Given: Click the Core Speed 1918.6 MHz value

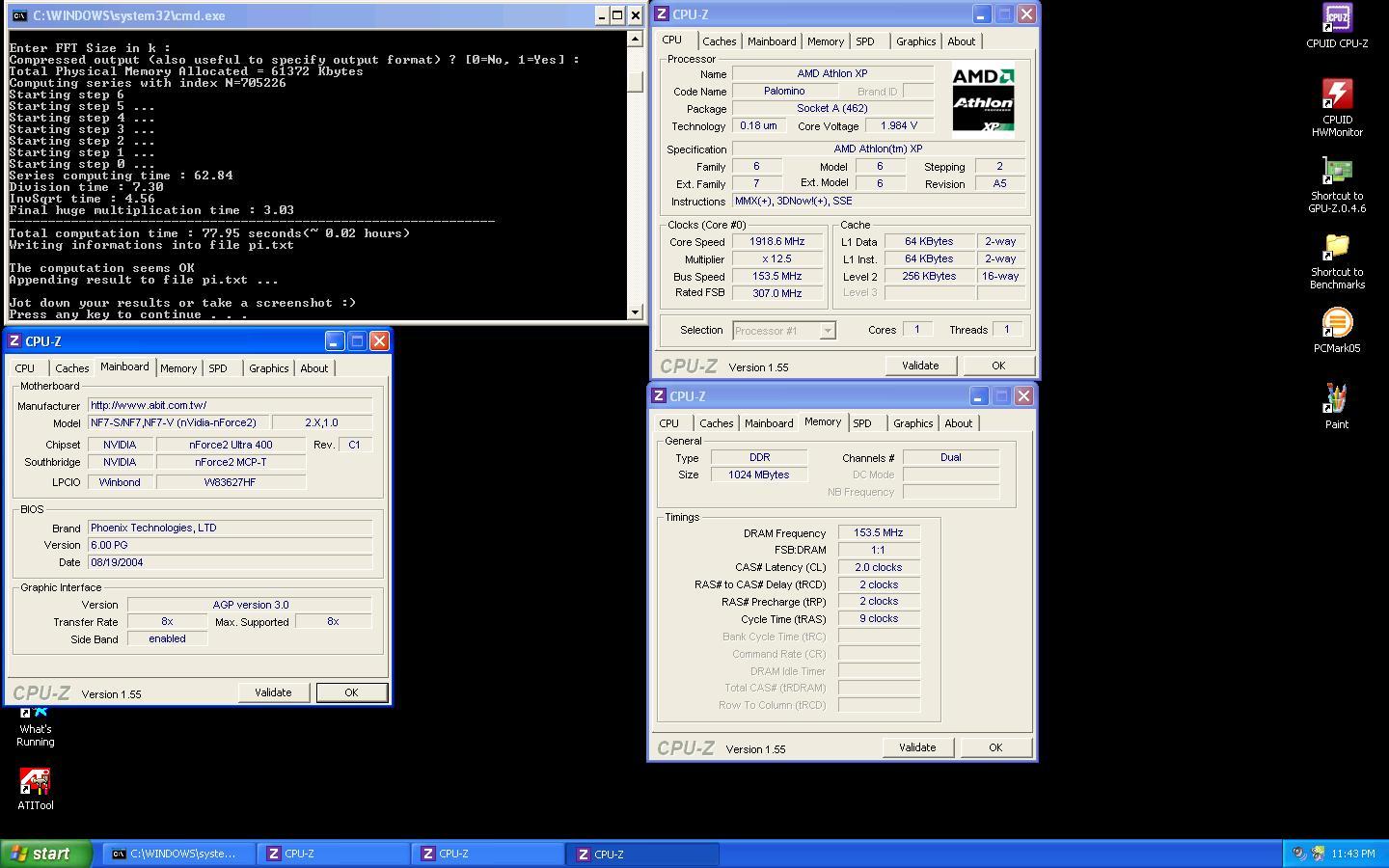Looking at the screenshot, I should (776, 241).
